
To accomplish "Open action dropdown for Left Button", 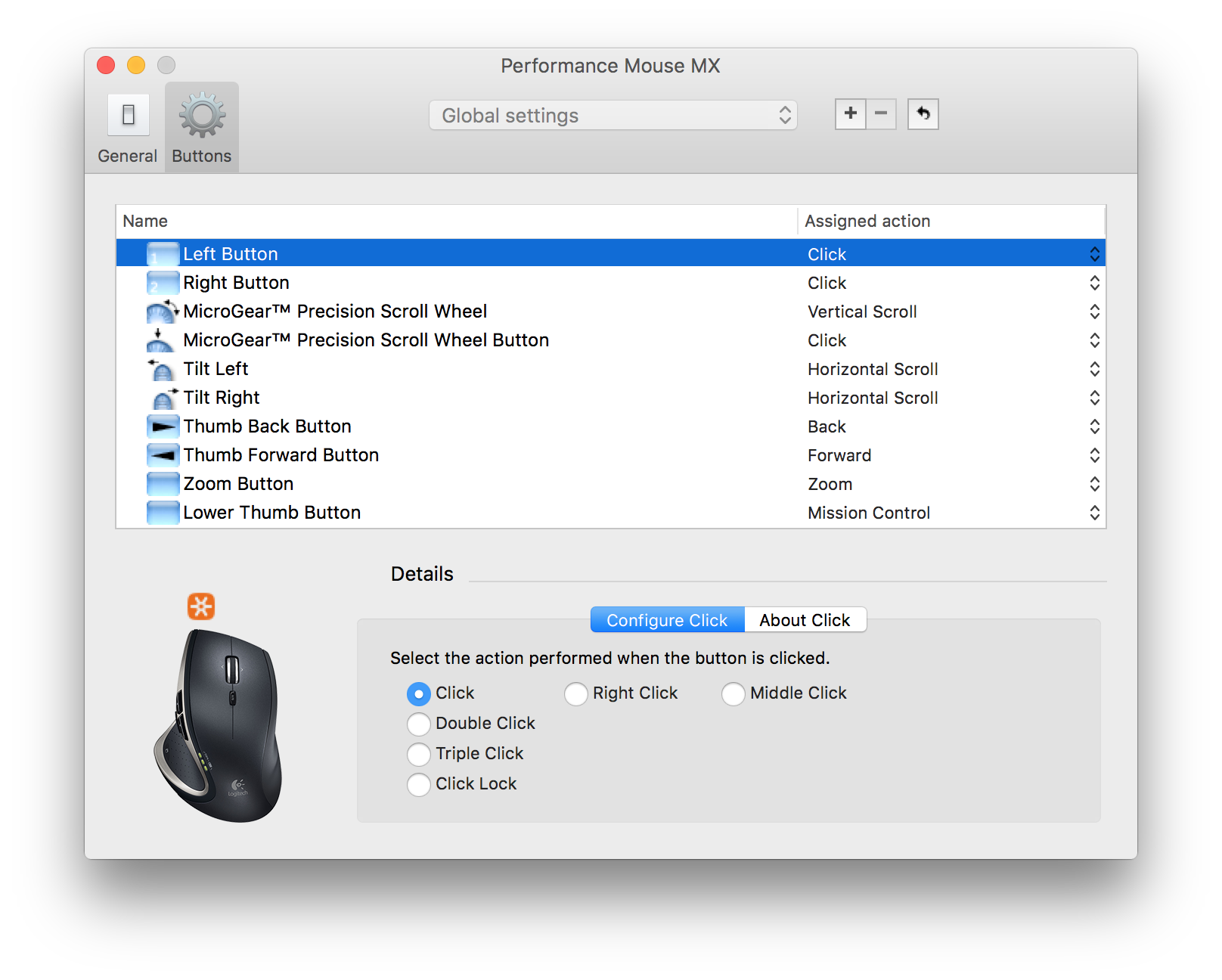I will [1094, 254].
